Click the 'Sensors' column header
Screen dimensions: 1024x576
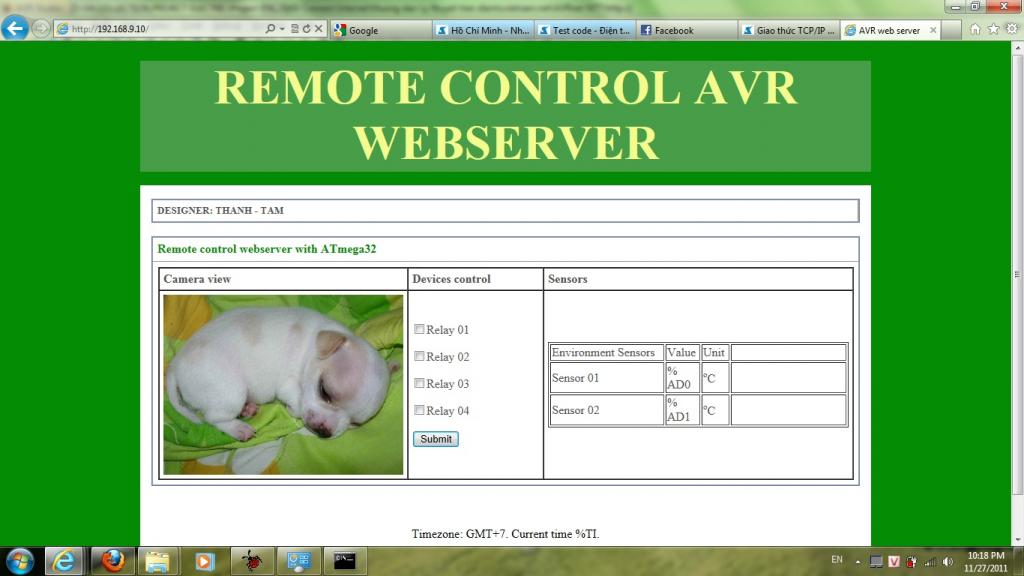pyautogui.click(x=568, y=279)
